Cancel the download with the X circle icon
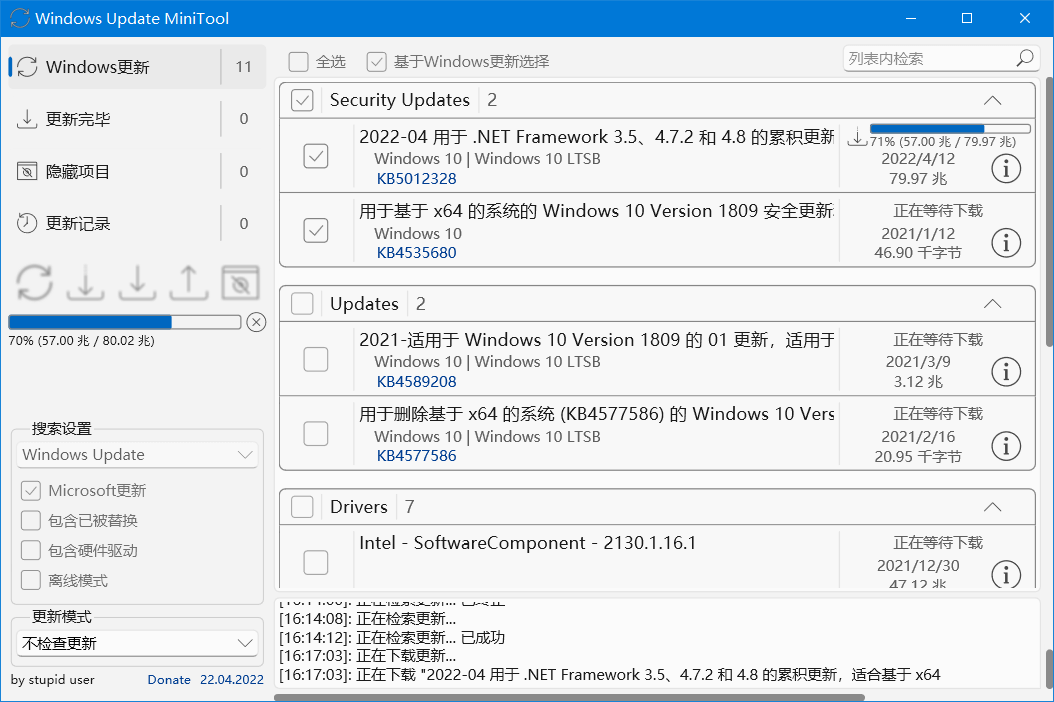Viewport: 1054px width, 702px height. (x=256, y=323)
